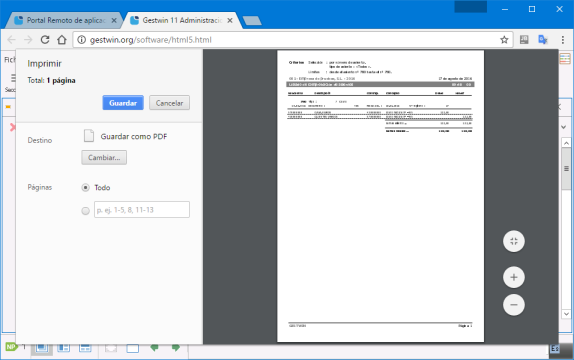The image size is (574, 360).
Task: Click the fit to page icon
Action: click(x=514, y=241)
